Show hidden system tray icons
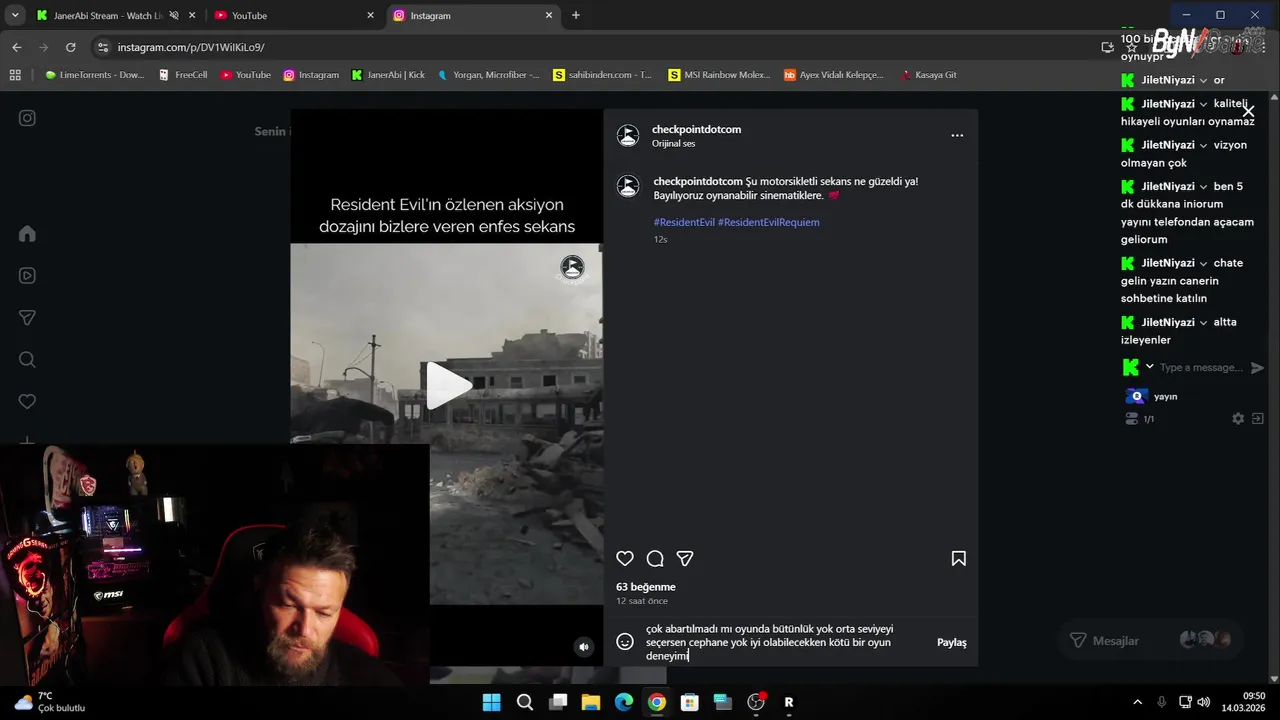The width and height of the screenshot is (1280, 720). 1137,702
